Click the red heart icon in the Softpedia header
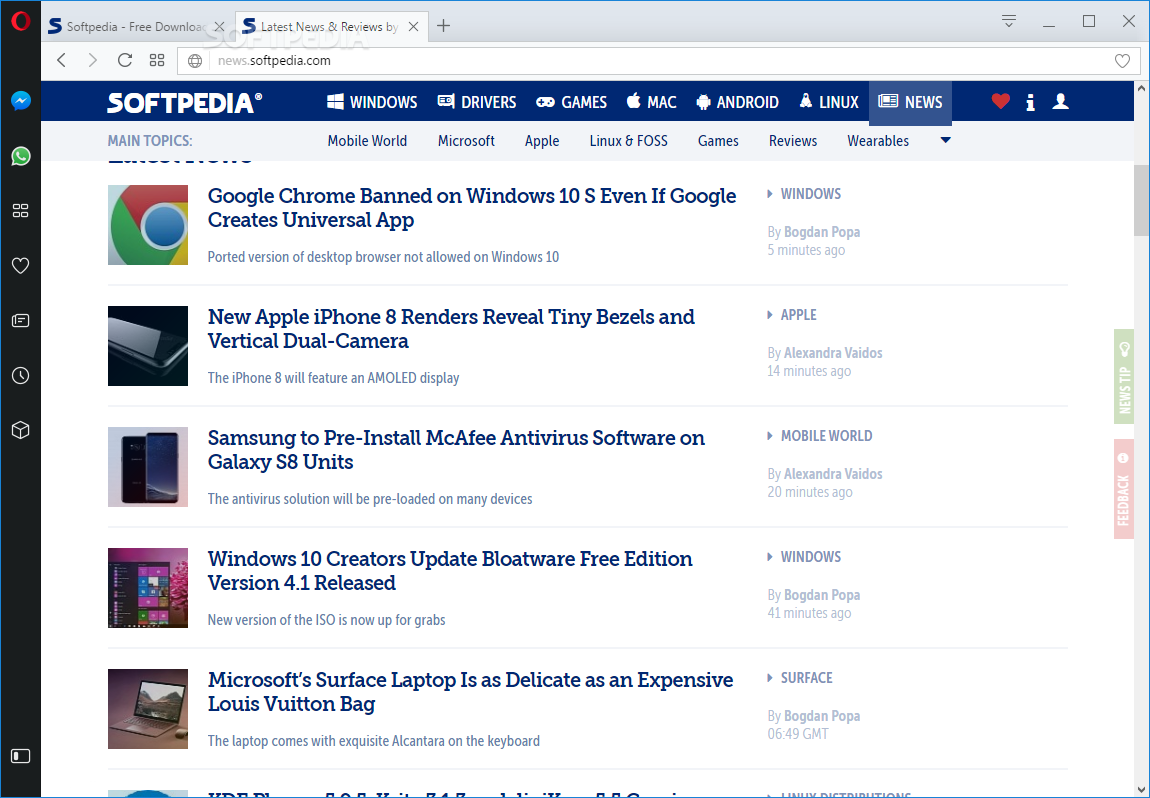Viewport: 1150px width, 798px height. (x=1000, y=101)
